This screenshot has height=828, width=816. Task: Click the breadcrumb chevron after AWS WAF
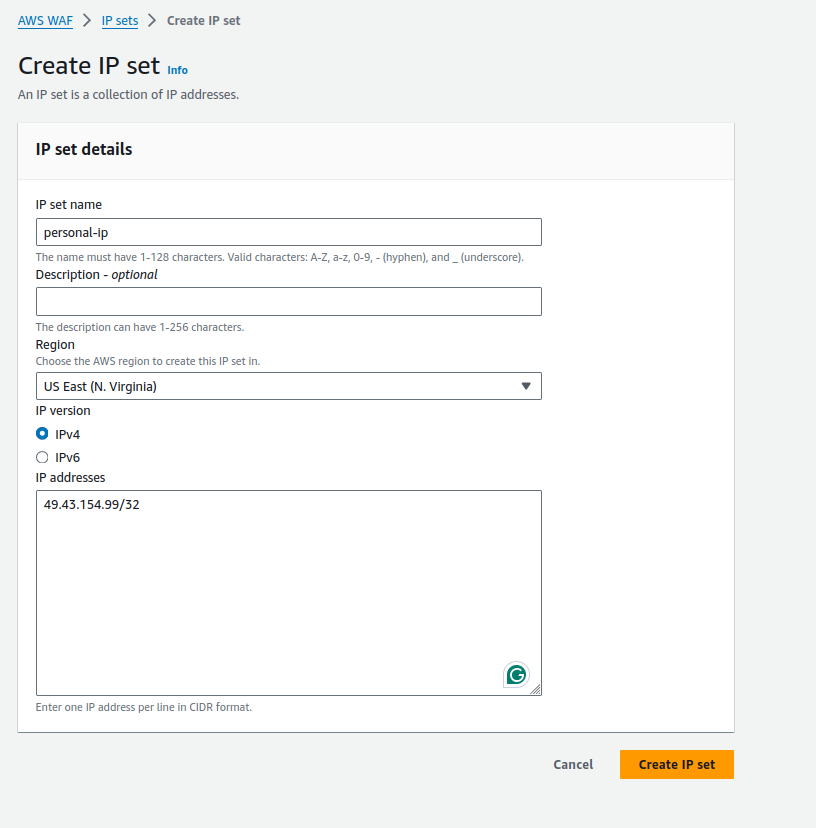click(x=87, y=20)
